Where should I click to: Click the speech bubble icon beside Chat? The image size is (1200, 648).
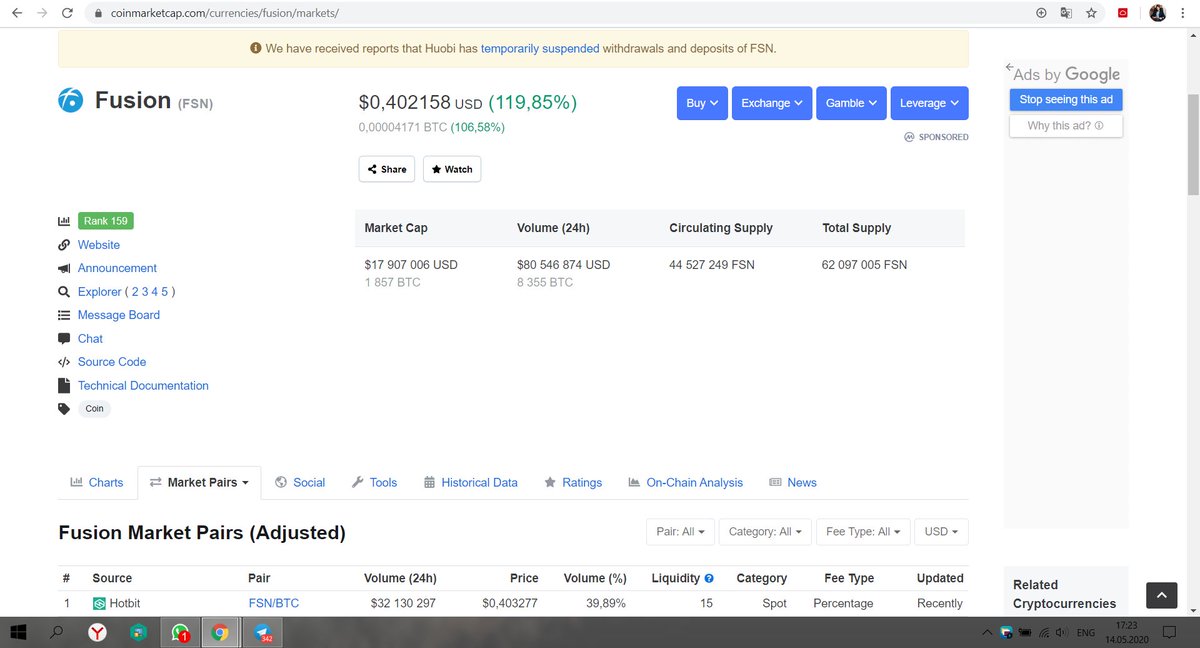64,338
